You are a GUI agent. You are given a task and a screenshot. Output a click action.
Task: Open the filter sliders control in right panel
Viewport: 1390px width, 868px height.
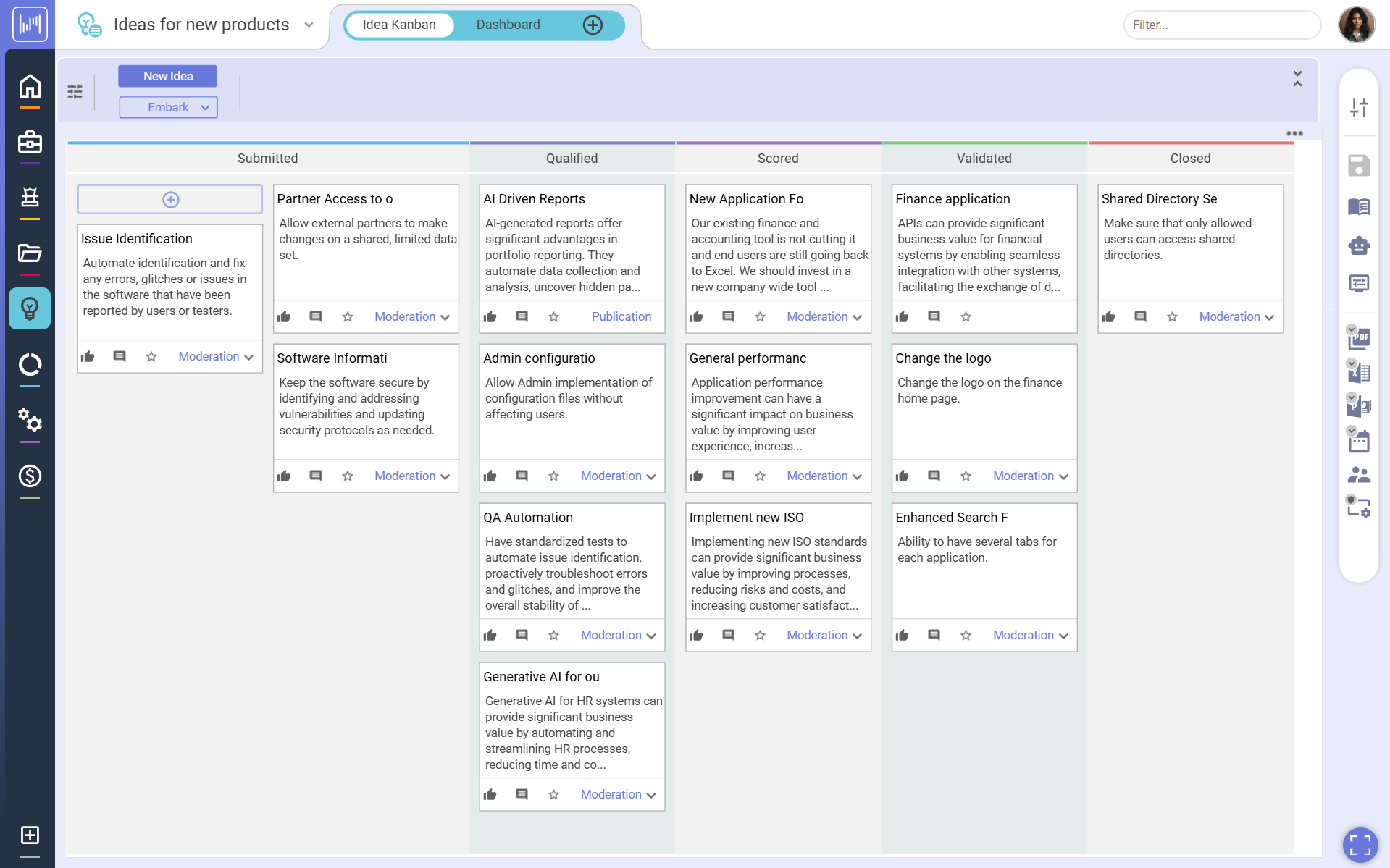(1360, 107)
